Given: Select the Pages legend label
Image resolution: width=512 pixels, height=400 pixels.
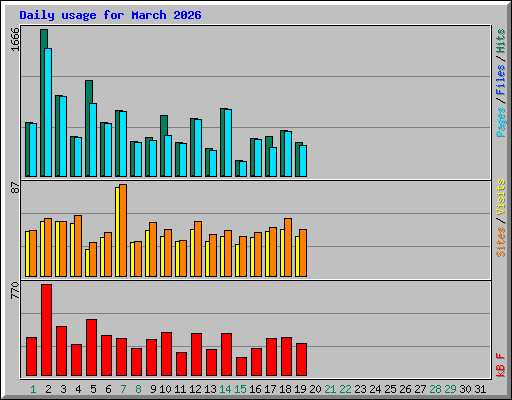Looking at the screenshot, I should 501,122.
